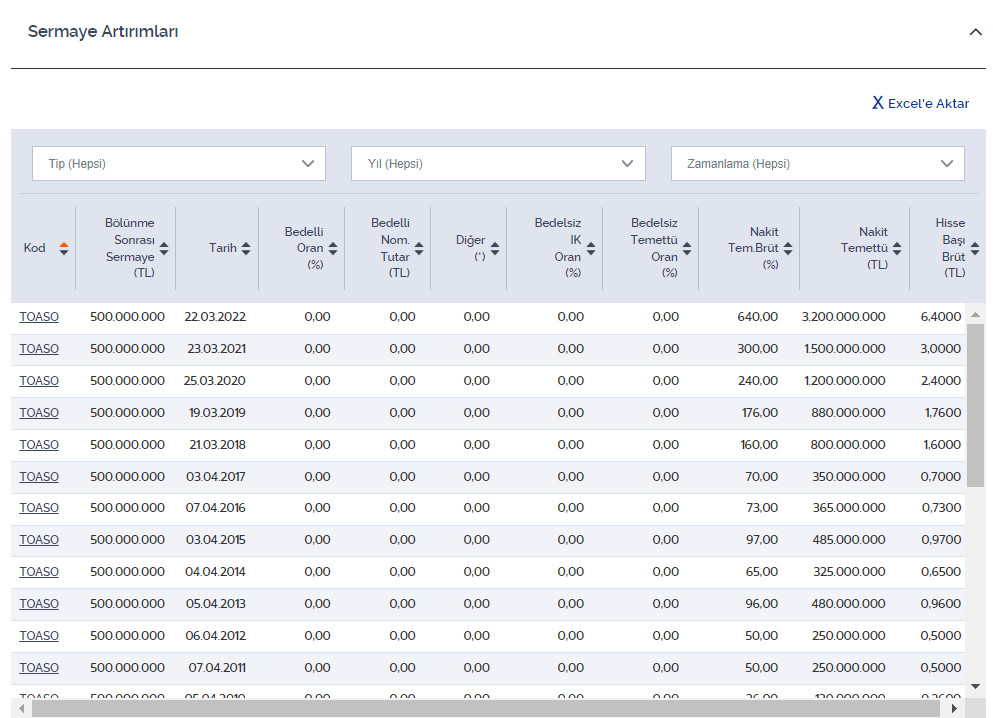
Task: Select the date cell 22.03.2022
Action: 215,317
